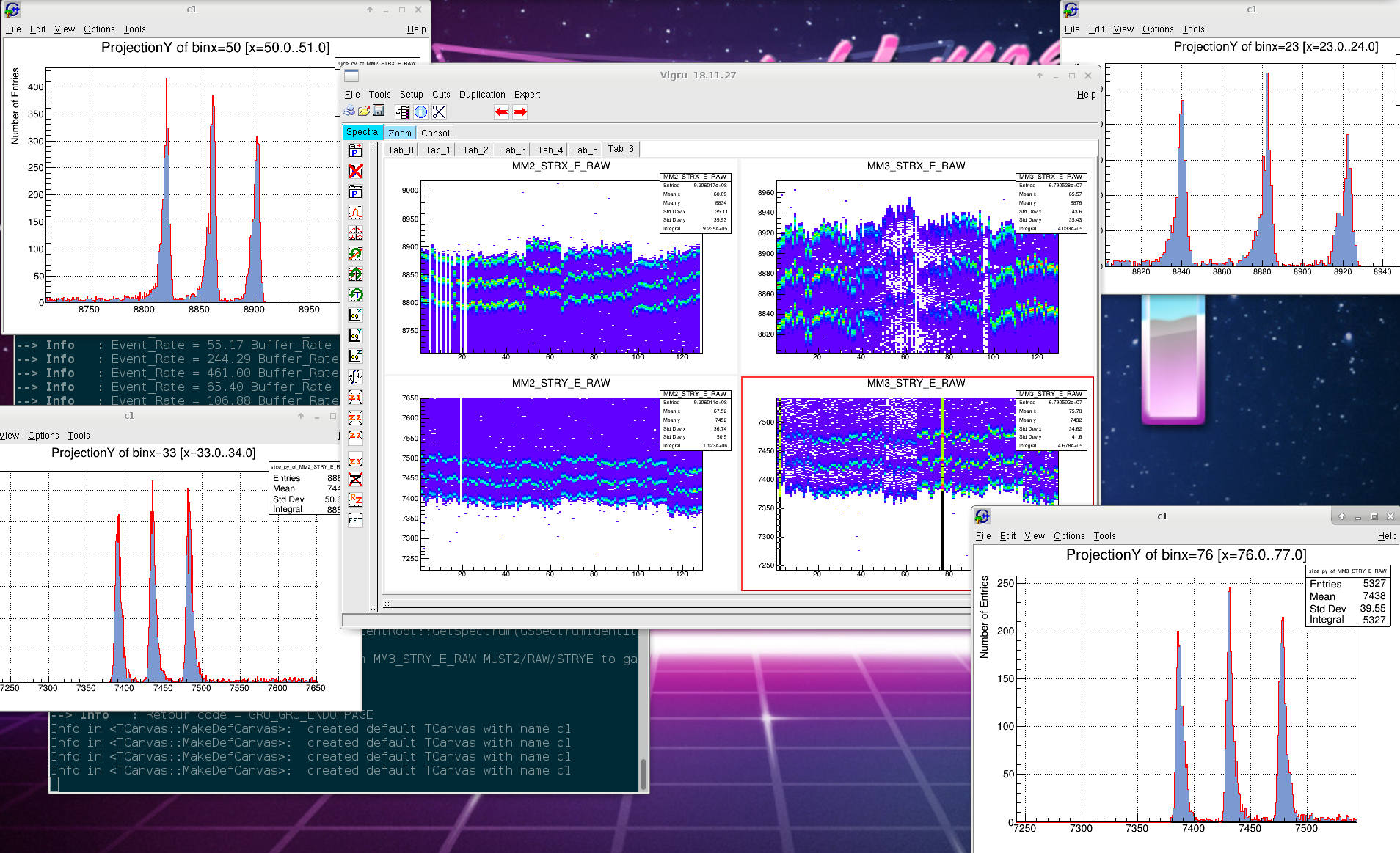Viewport: 1400px width, 853px height.
Task: Switch to the Spectra tab
Action: (362, 132)
